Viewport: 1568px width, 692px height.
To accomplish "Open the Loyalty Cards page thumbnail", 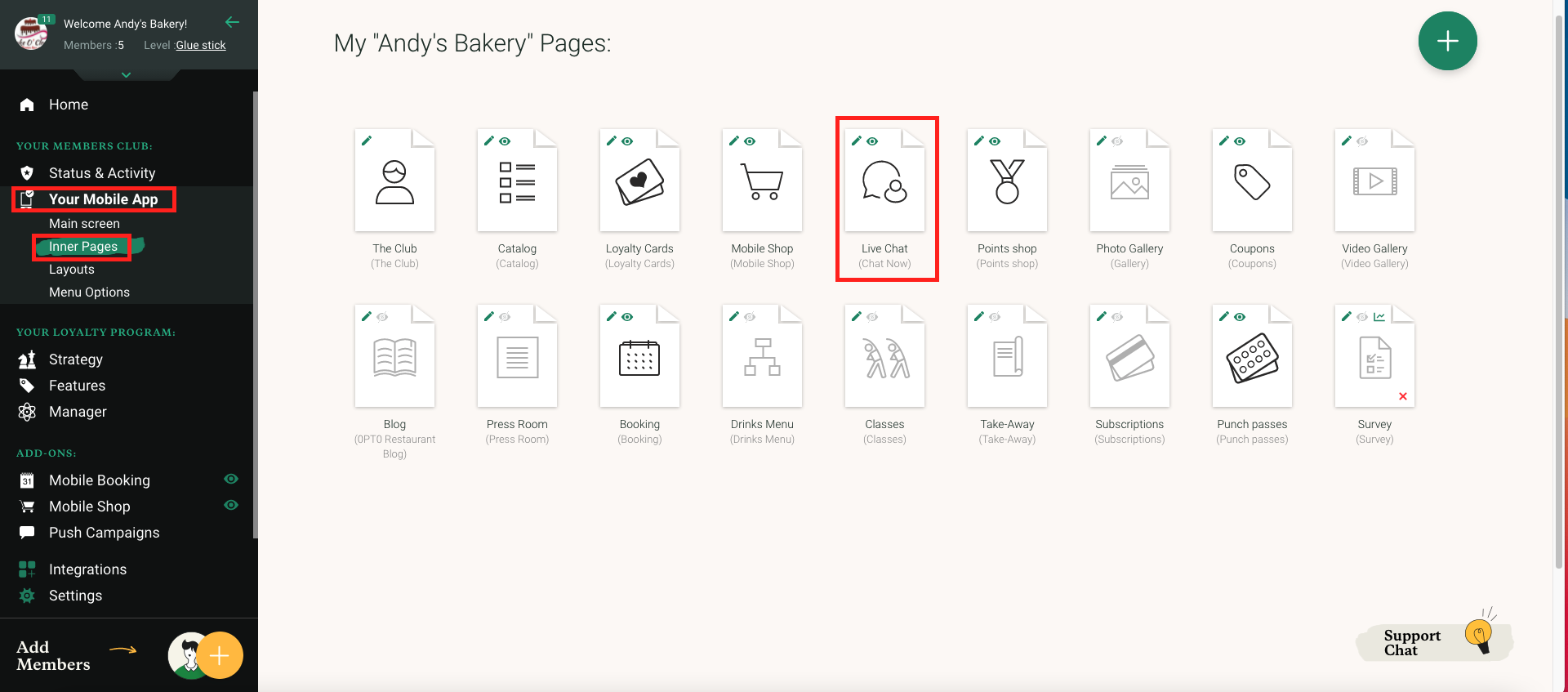I will tap(639, 181).
